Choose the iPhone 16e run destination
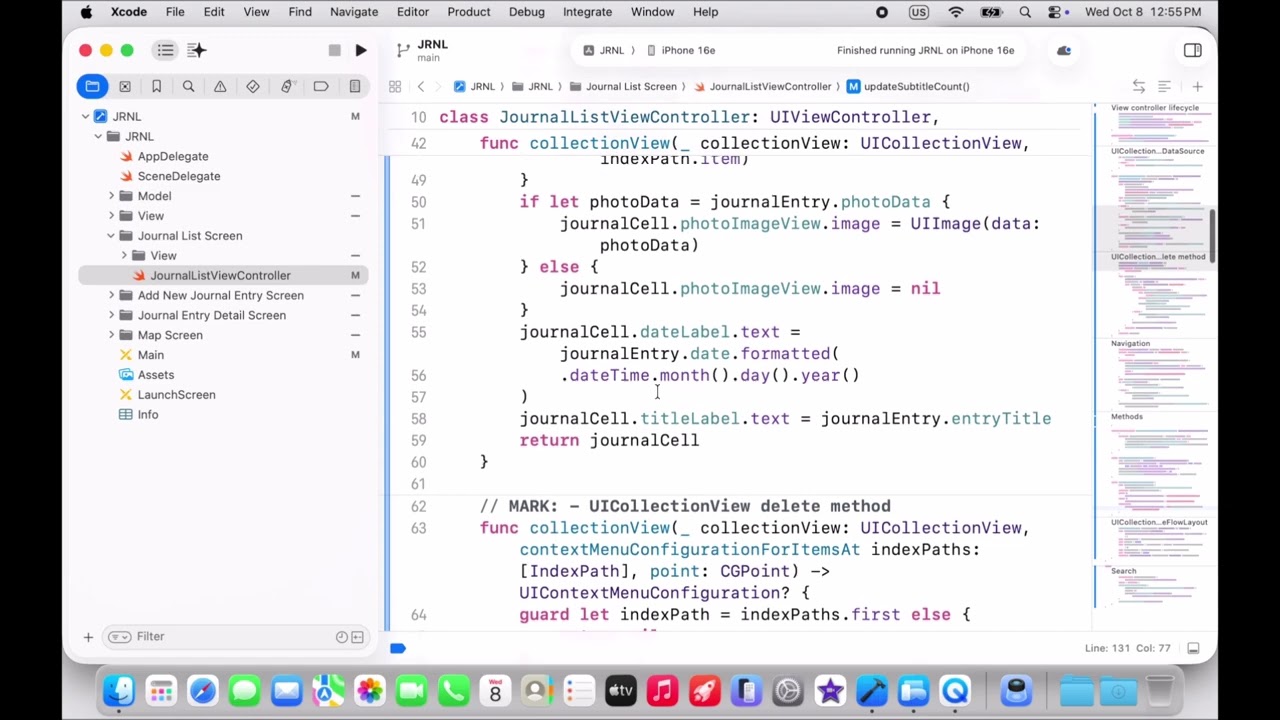 click(681, 50)
